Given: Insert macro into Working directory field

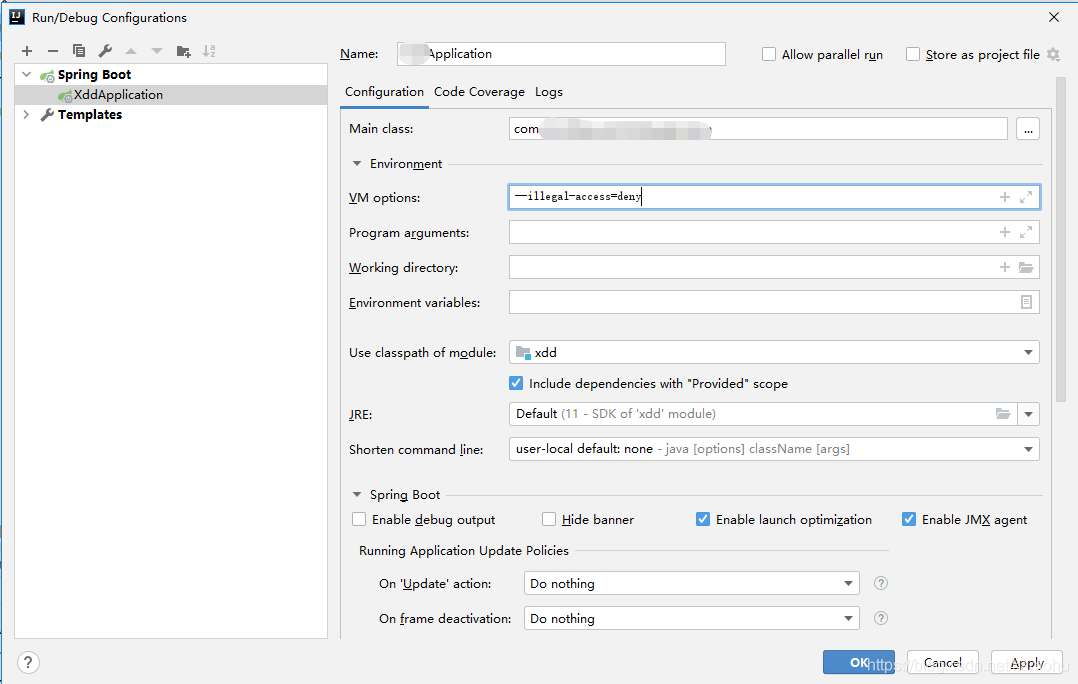Looking at the screenshot, I should (1004, 267).
